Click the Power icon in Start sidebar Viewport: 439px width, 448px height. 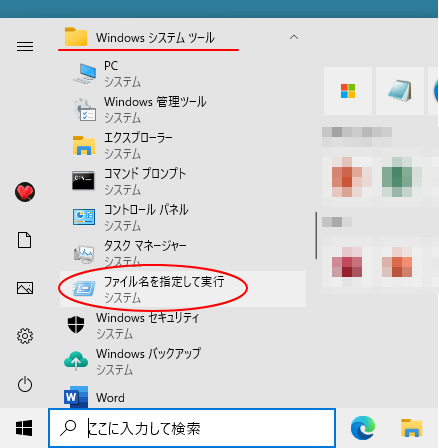(x=25, y=384)
